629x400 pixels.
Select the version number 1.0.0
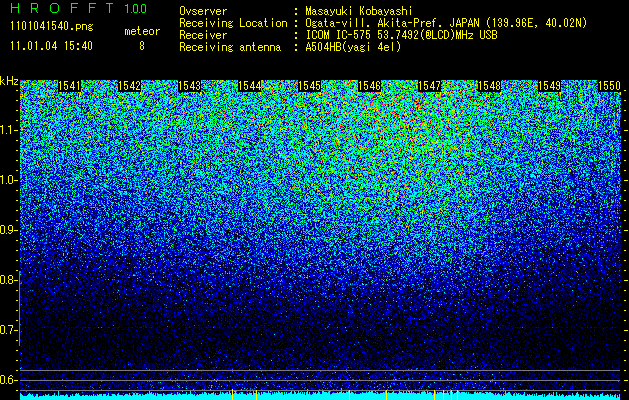point(135,9)
